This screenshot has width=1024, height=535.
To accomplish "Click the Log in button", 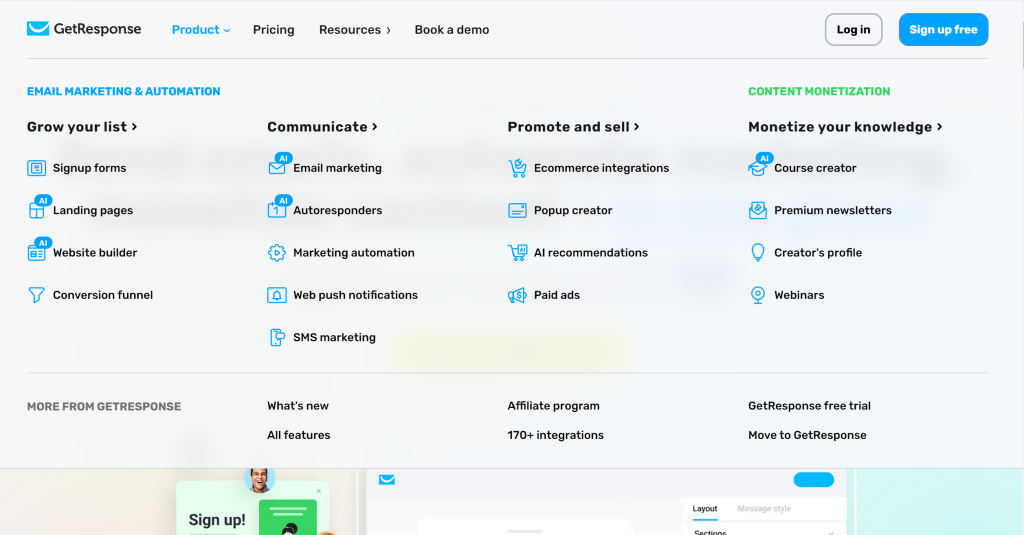I will click(x=854, y=29).
